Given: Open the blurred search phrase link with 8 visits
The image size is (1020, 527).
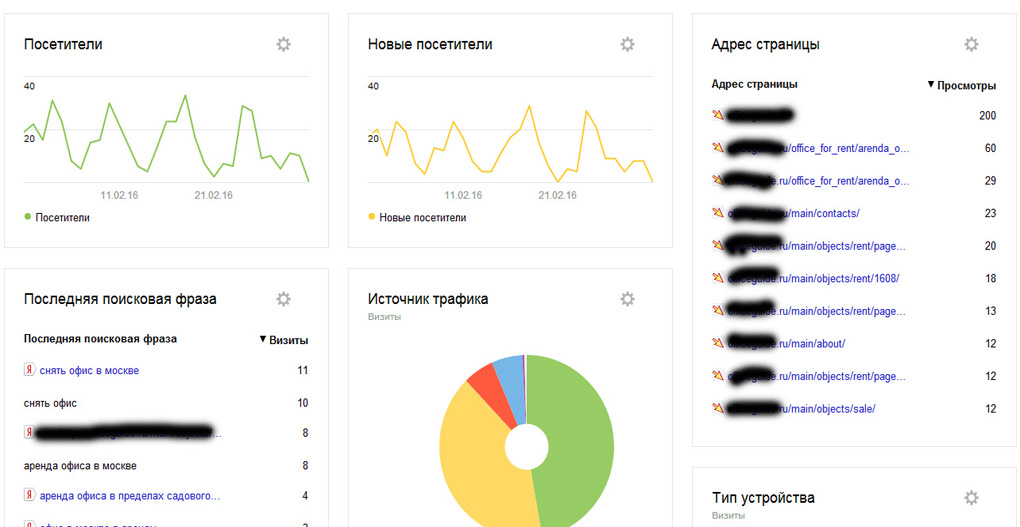Looking at the screenshot, I should pos(129,433).
